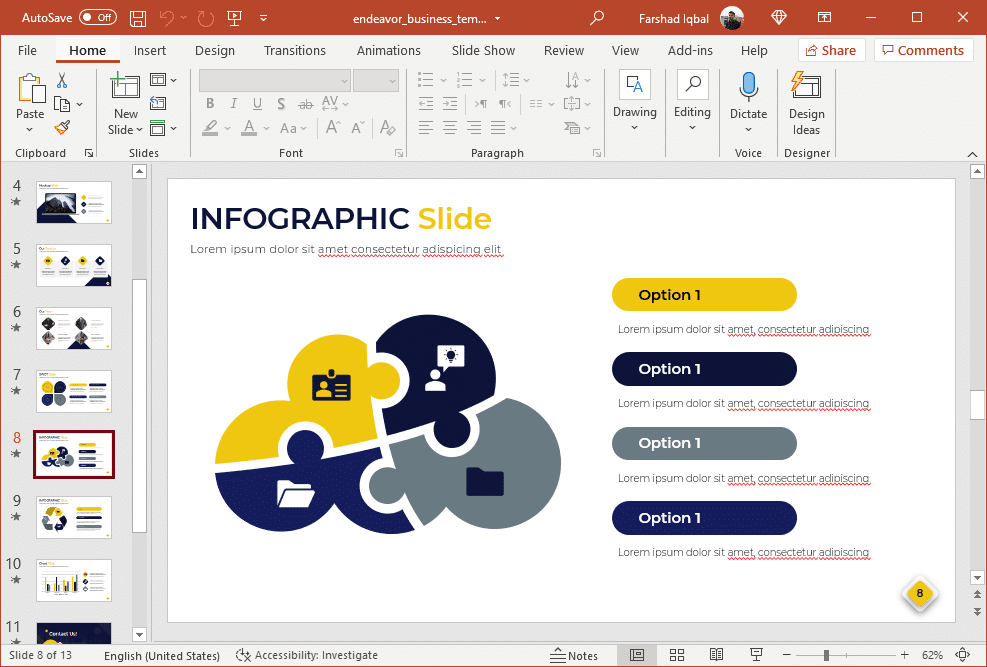Switch to Insert tab
This screenshot has height=667, width=987.
coord(150,50)
